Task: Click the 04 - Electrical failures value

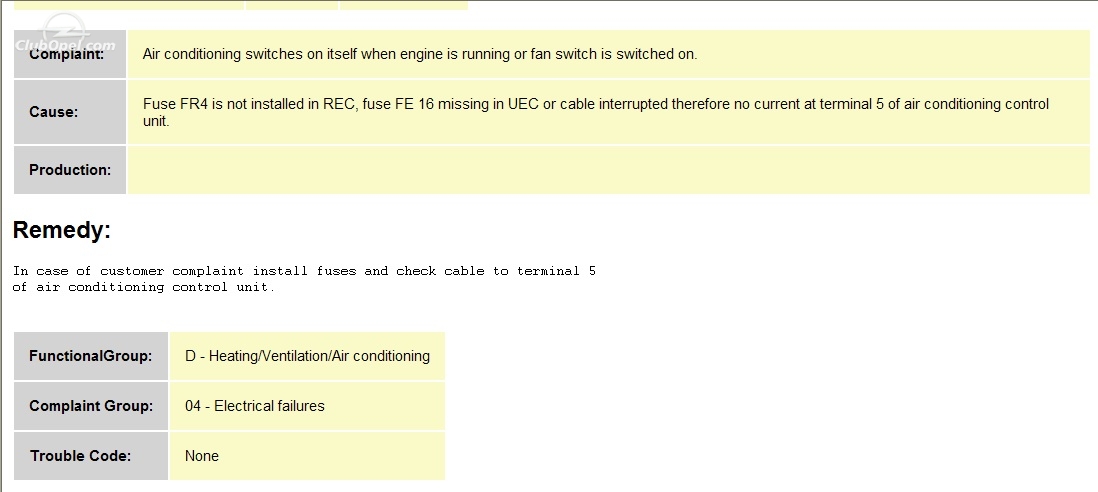Action: [255, 406]
